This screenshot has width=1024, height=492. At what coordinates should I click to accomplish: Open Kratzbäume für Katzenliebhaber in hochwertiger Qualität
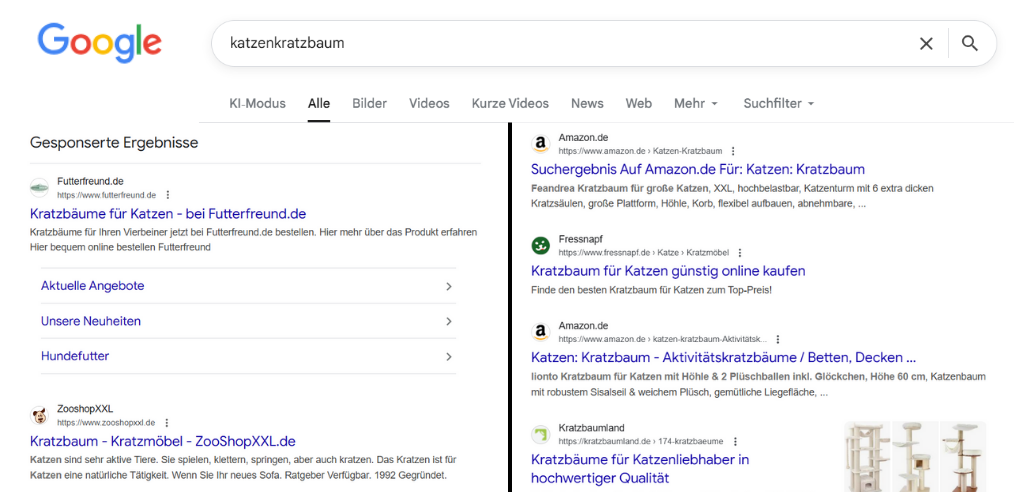(x=640, y=468)
